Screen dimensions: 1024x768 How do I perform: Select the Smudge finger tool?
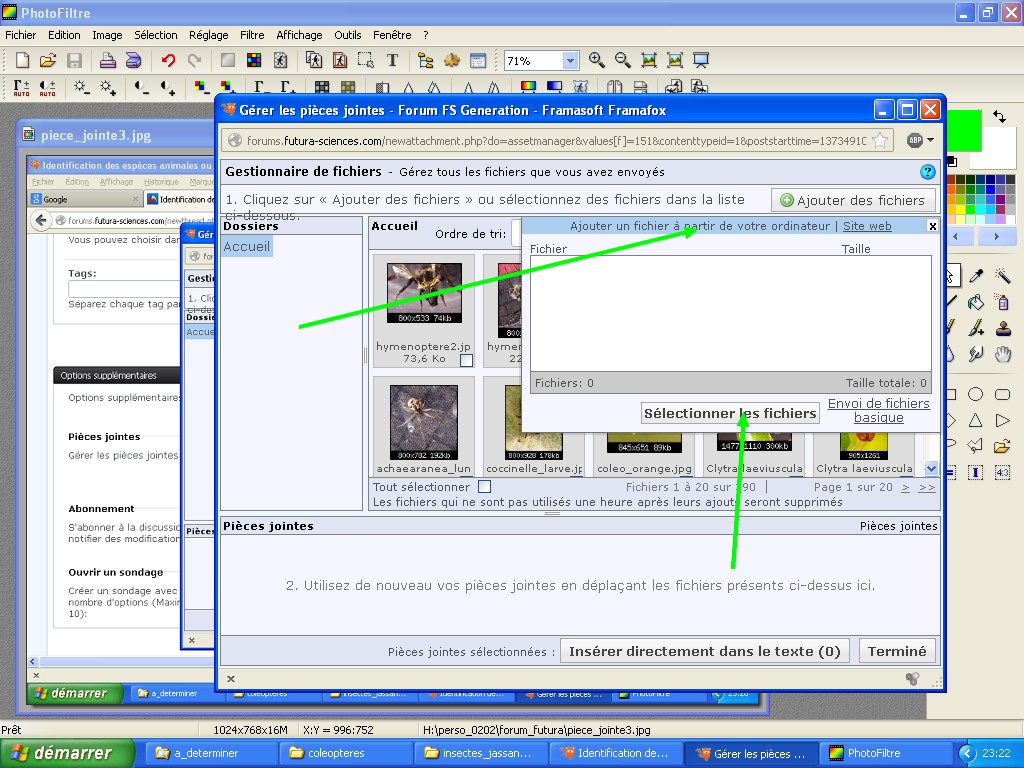click(976, 355)
